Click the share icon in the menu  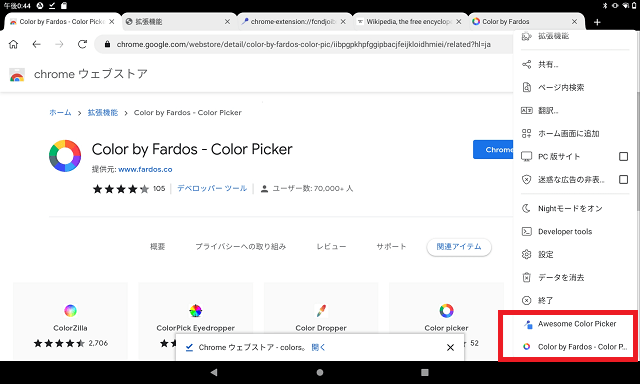(x=527, y=64)
